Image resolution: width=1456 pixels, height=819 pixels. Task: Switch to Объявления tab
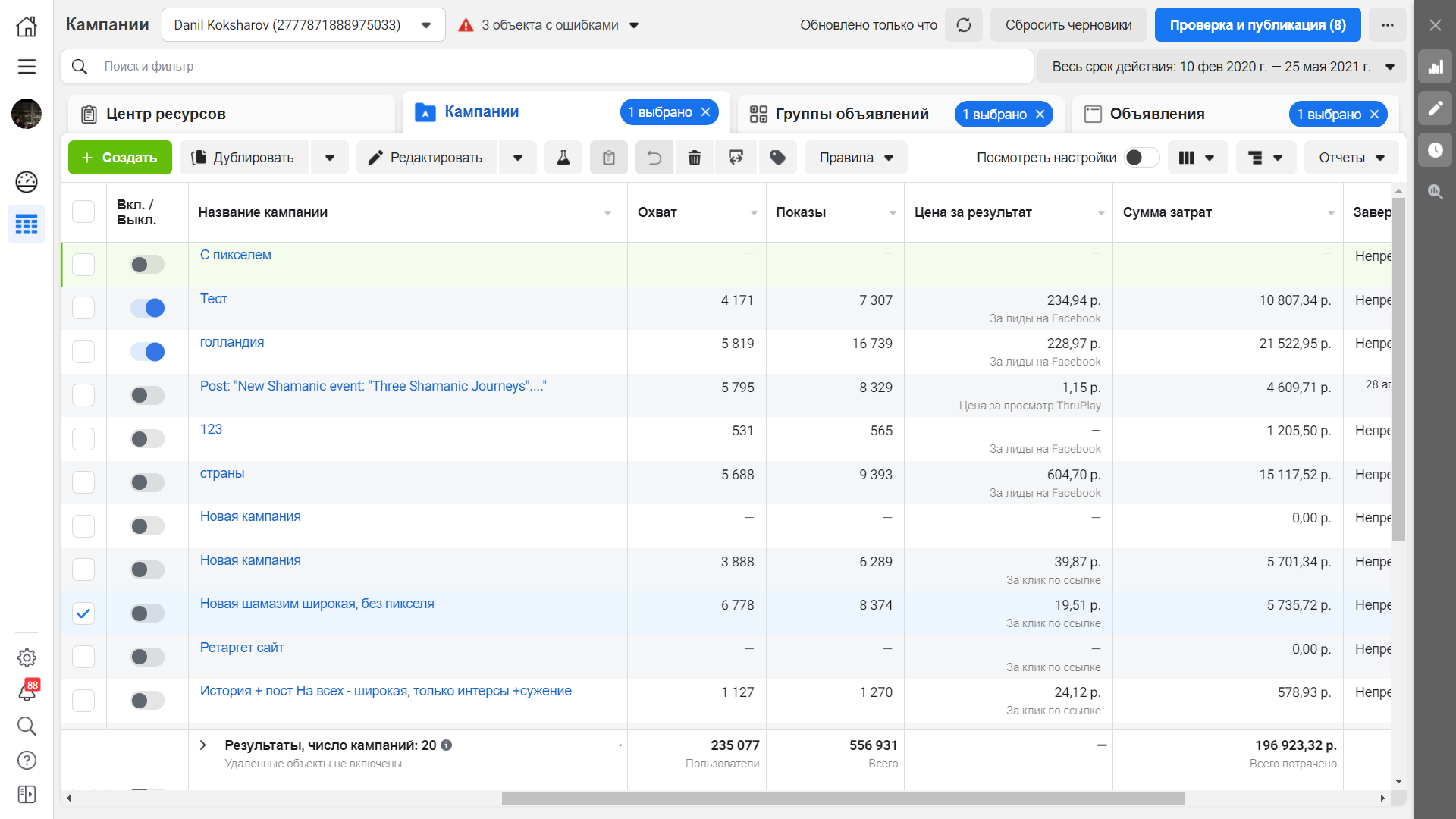pyautogui.click(x=1156, y=114)
